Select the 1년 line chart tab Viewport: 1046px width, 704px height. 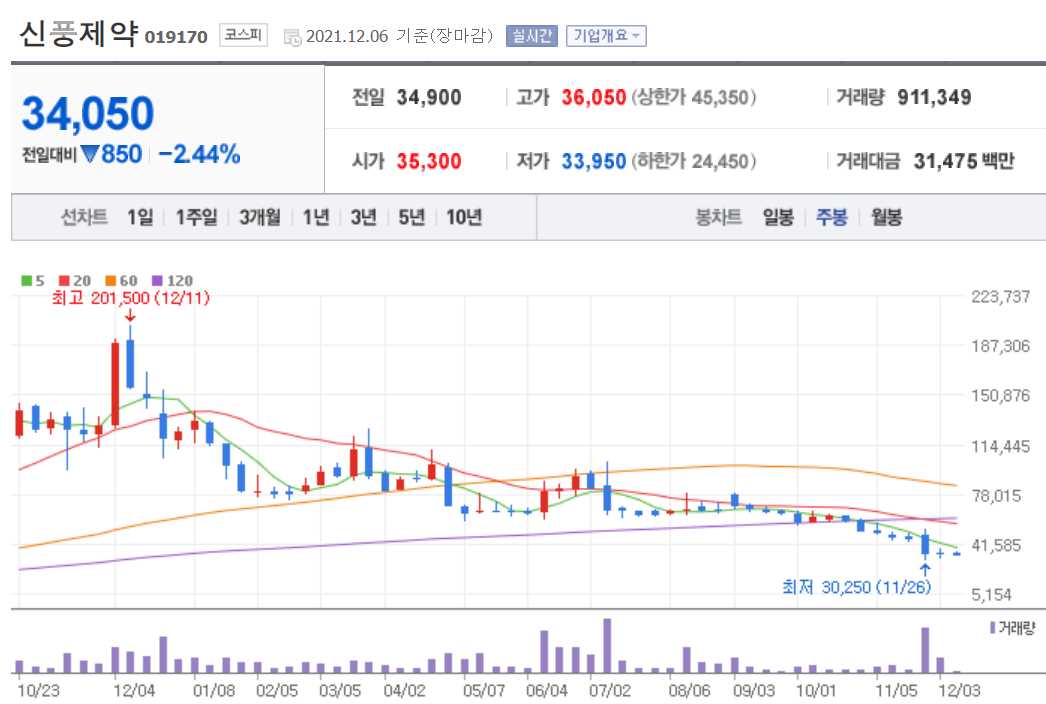click(x=316, y=217)
